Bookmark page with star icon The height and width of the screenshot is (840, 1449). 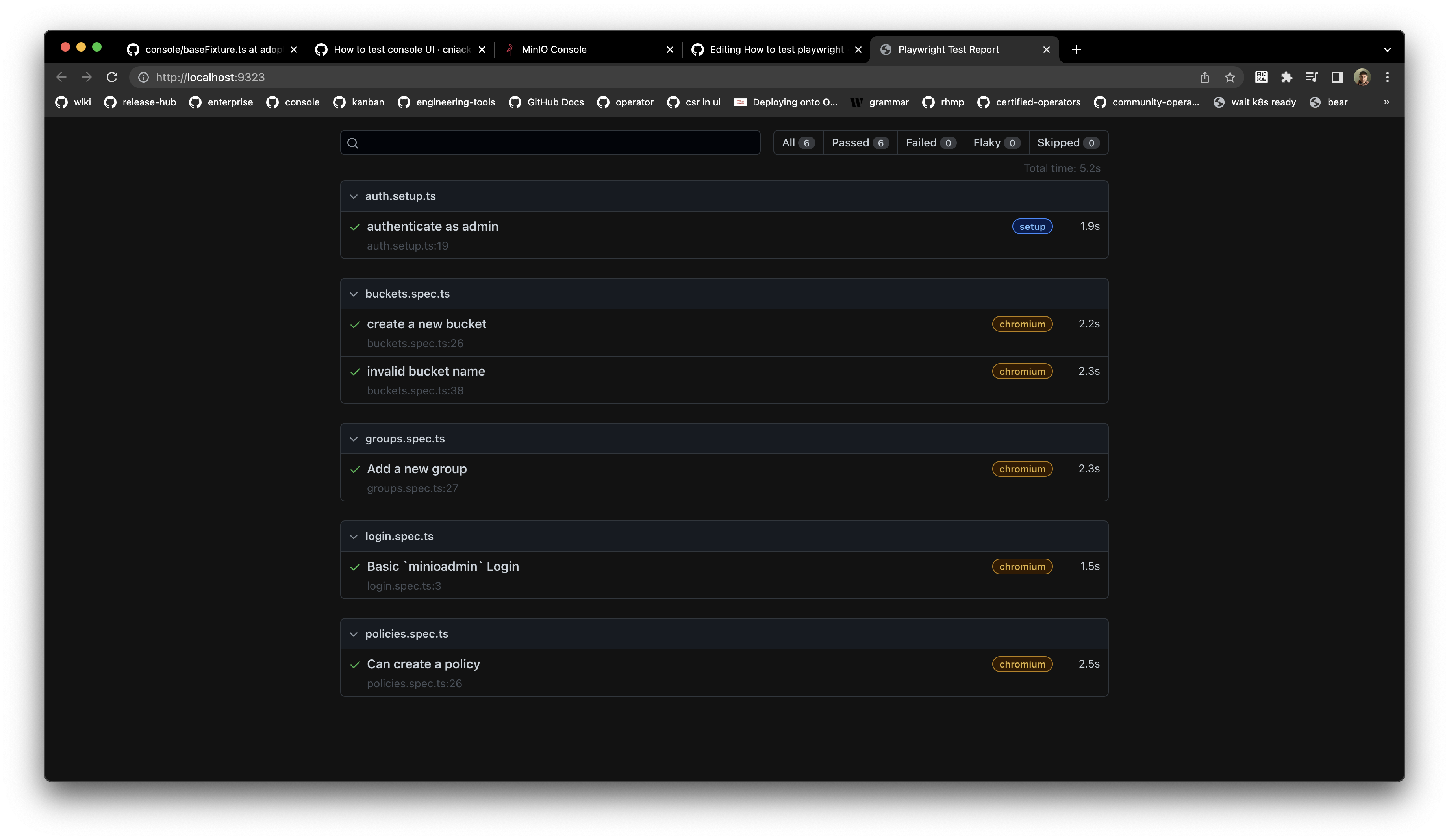(x=1229, y=77)
